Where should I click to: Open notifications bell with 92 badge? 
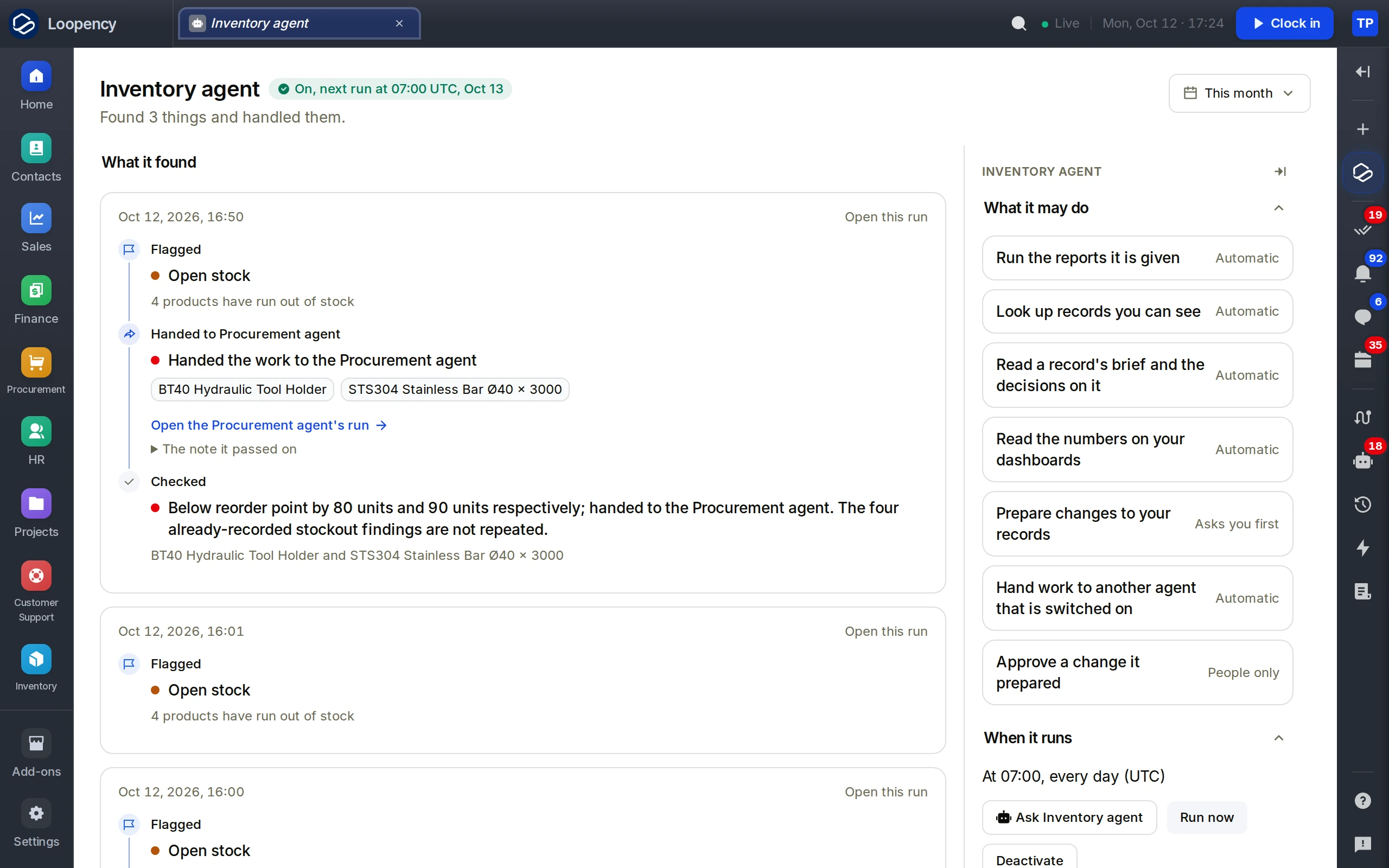1362,273
